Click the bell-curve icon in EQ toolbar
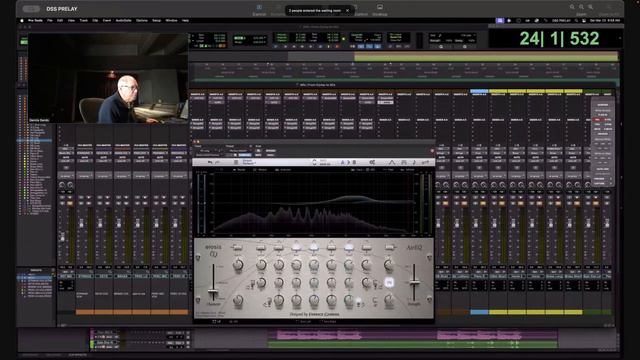640x360 pixels. pyautogui.click(x=391, y=162)
